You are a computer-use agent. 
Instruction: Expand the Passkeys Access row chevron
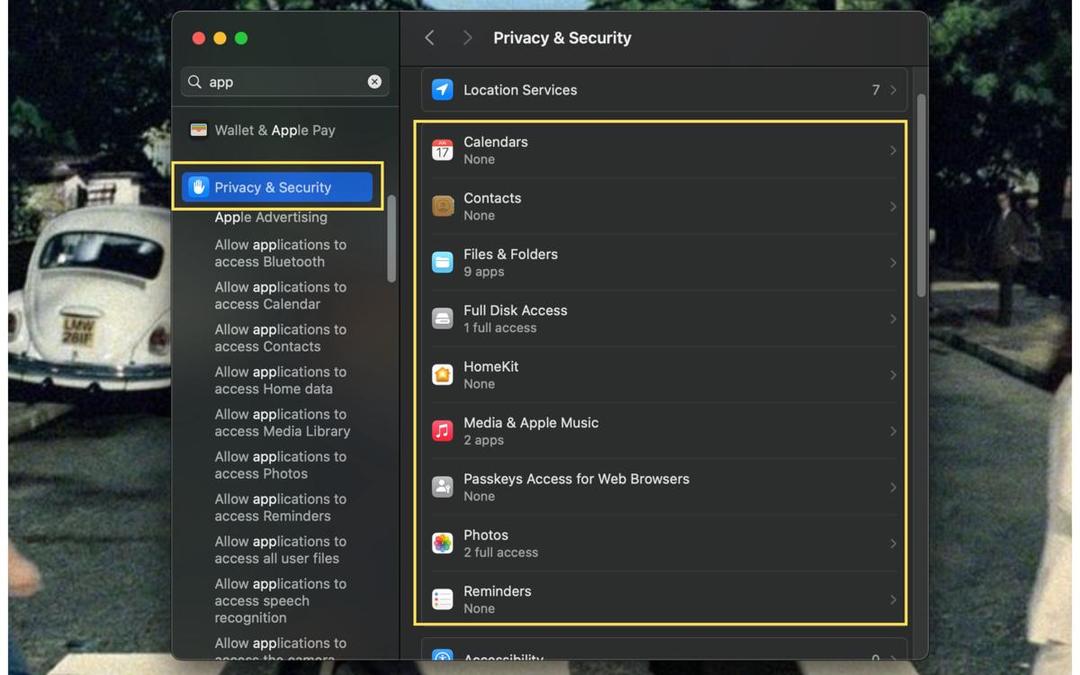coord(893,487)
